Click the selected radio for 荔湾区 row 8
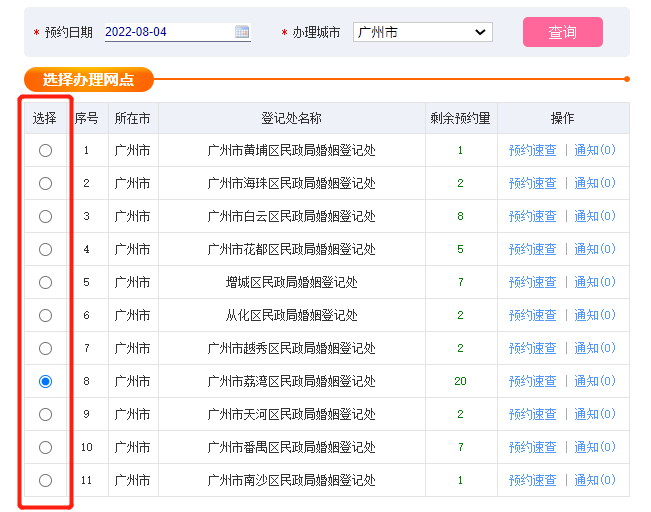This screenshot has width=651, height=512. click(45, 381)
